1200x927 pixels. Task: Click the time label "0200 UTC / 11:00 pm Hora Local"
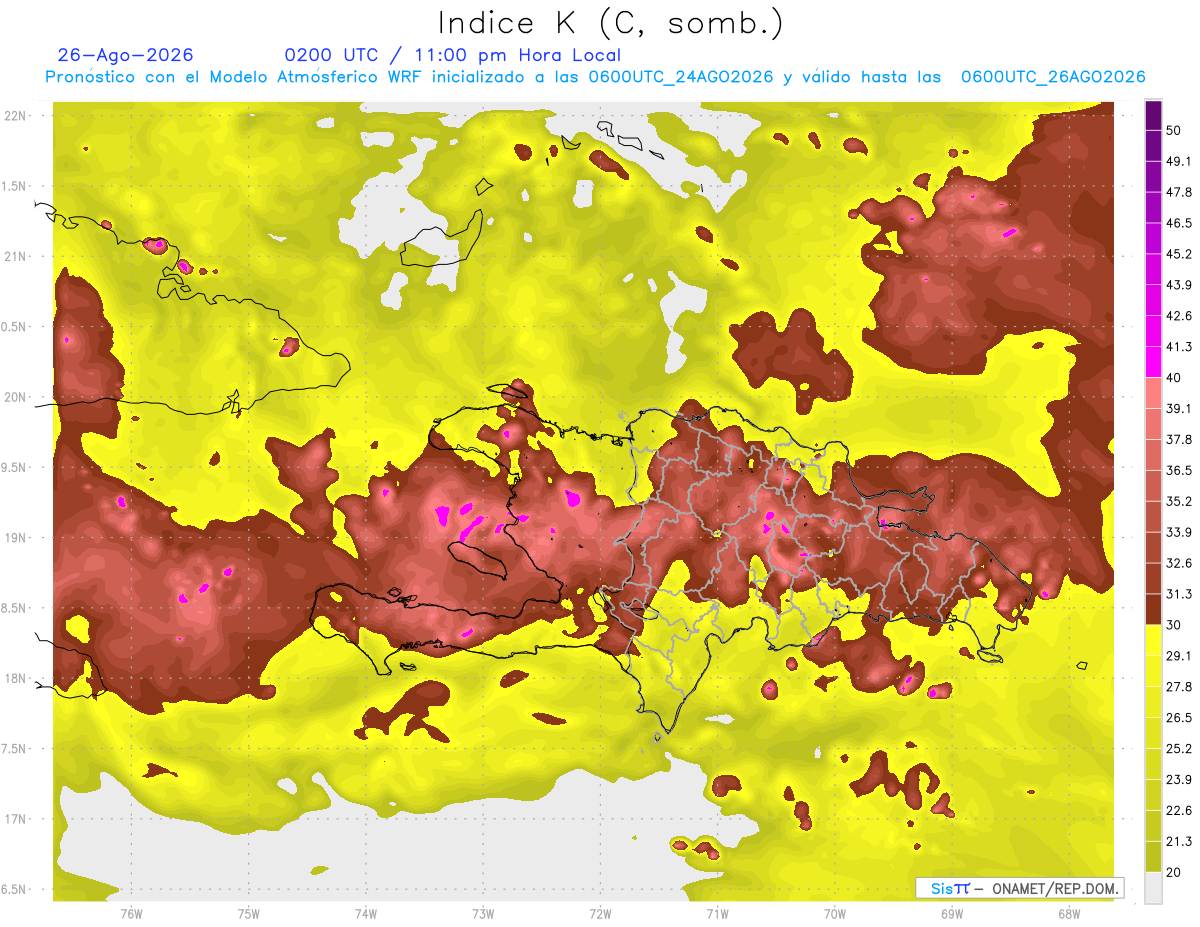point(452,55)
